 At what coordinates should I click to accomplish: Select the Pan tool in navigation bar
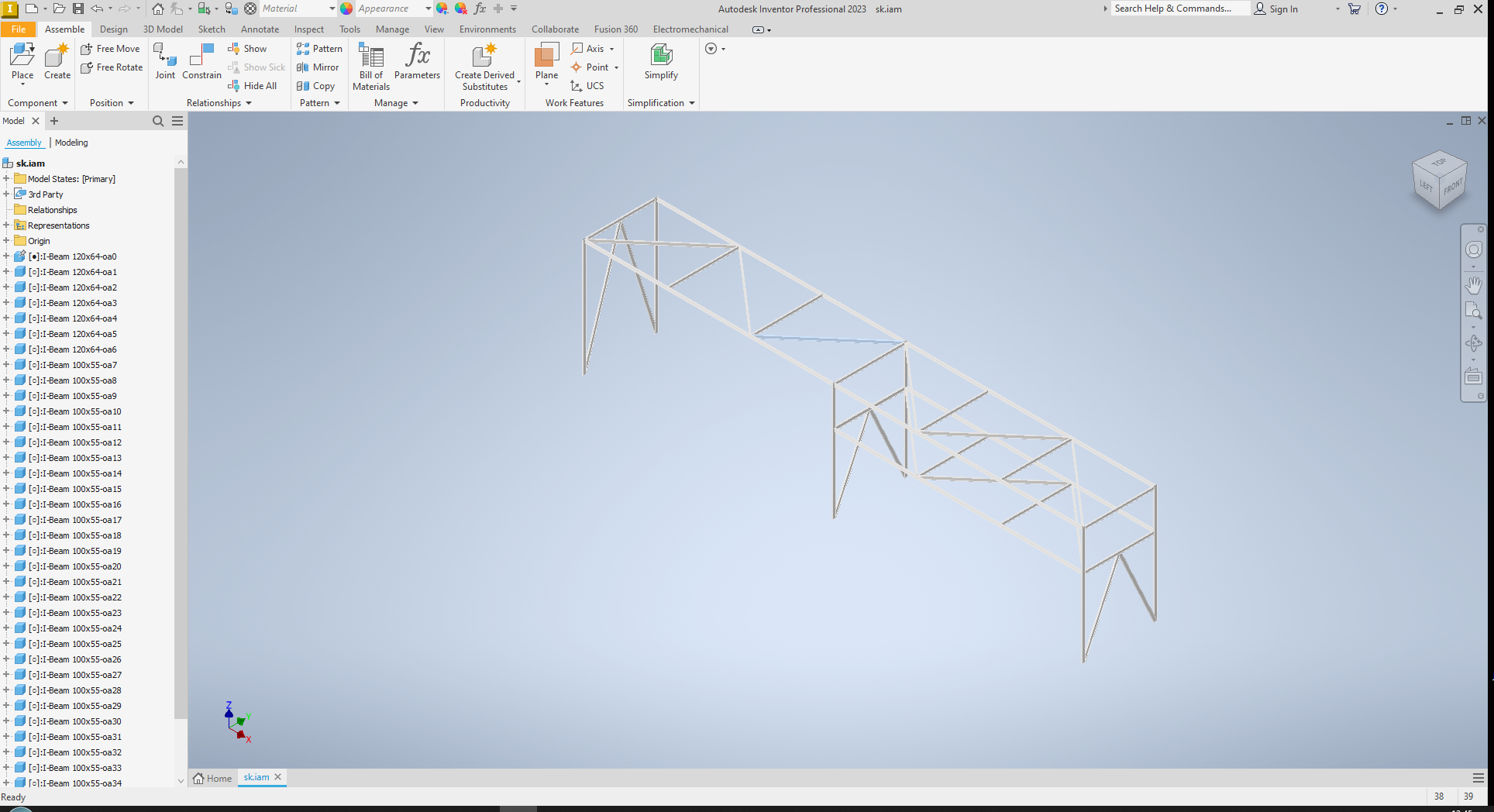(x=1473, y=284)
